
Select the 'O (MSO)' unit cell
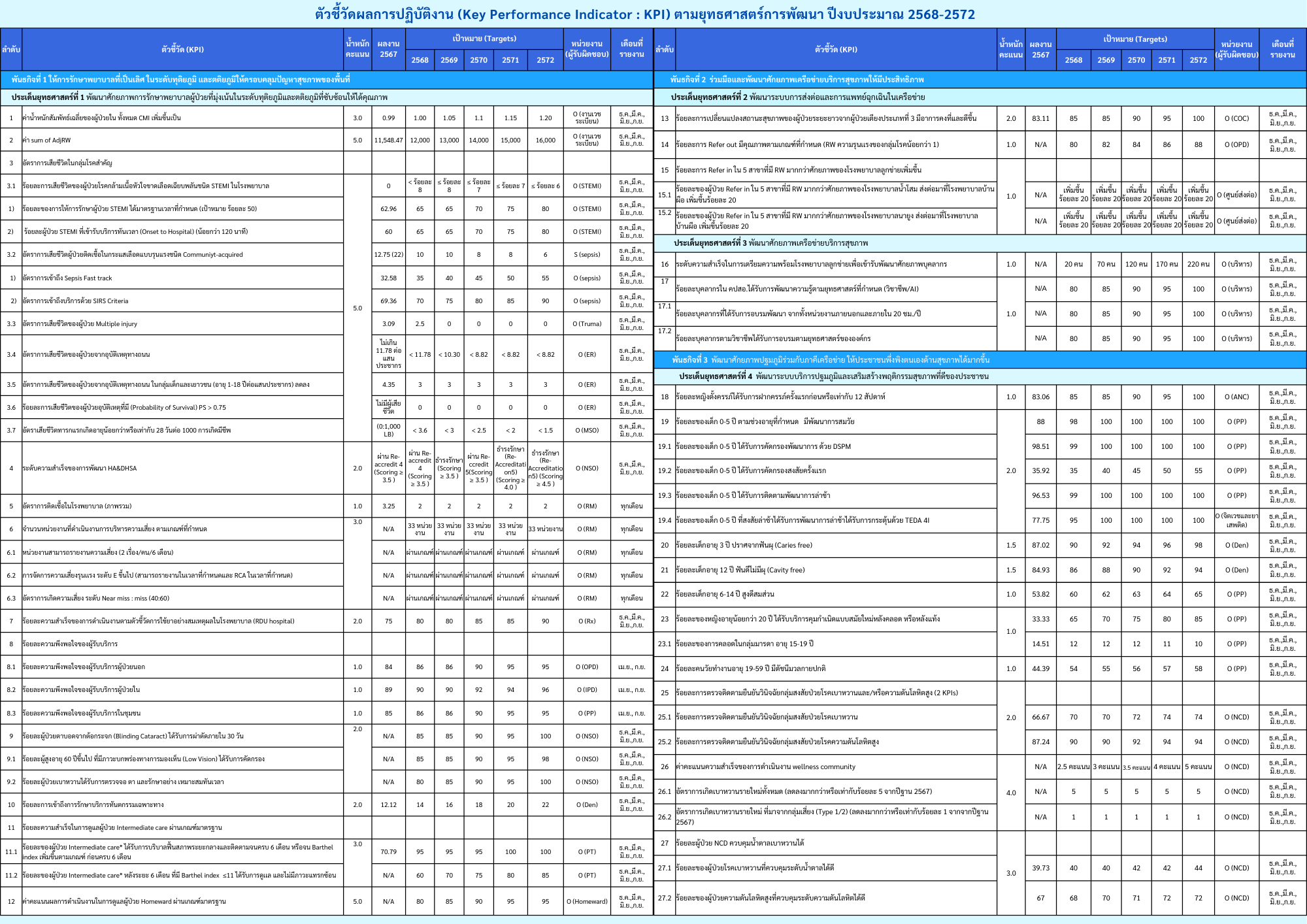click(586, 431)
